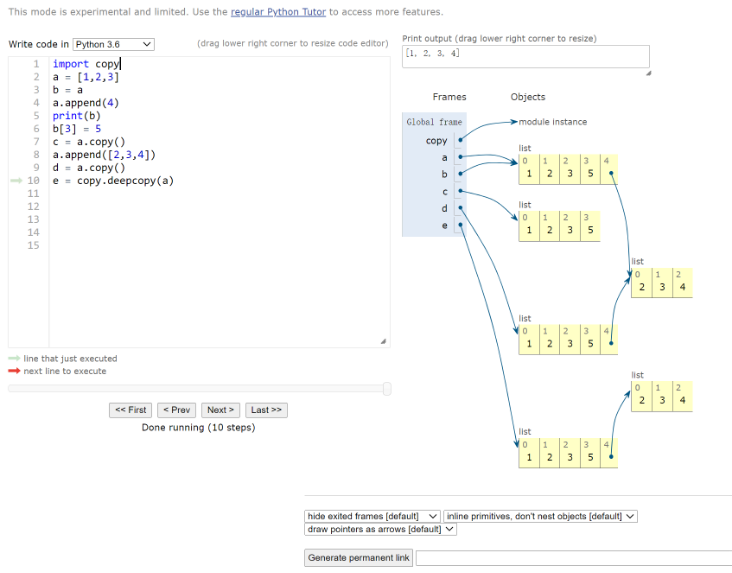732x573 pixels.
Task: Open the 'hide exited frames' dropdown
Action: [372, 516]
